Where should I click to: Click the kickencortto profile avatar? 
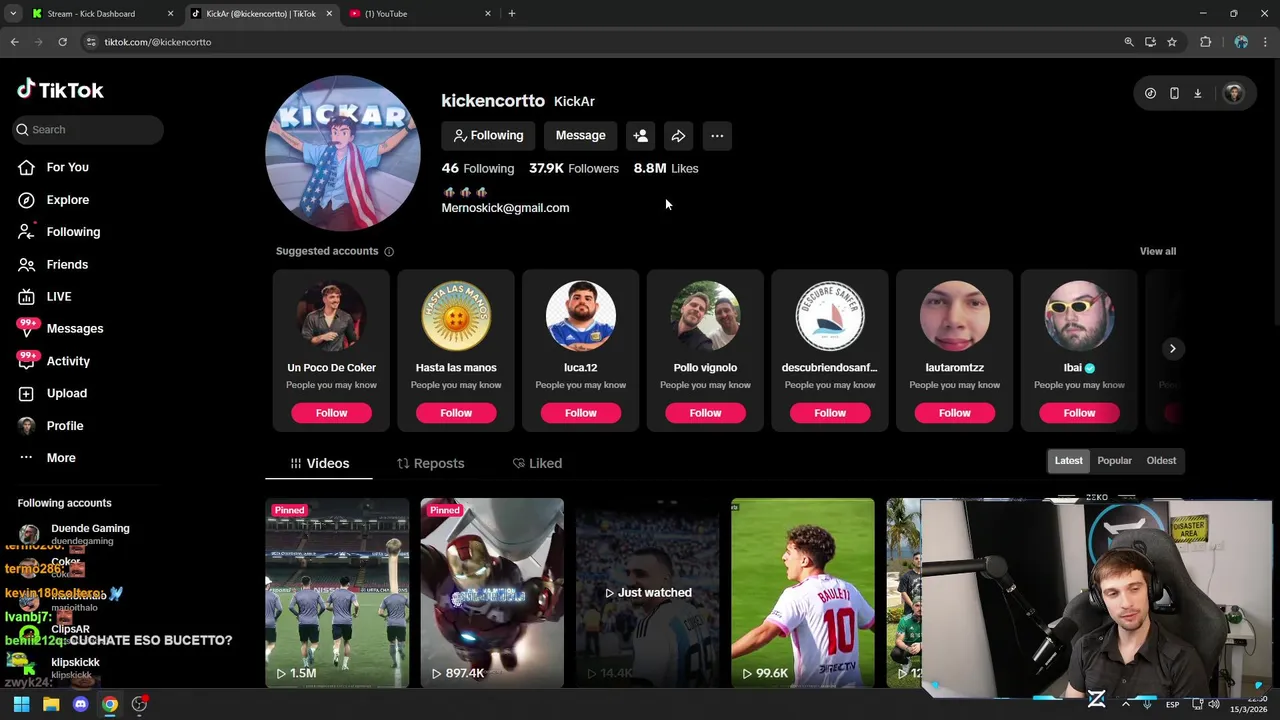pyautogui.click(x=343, y=153)
